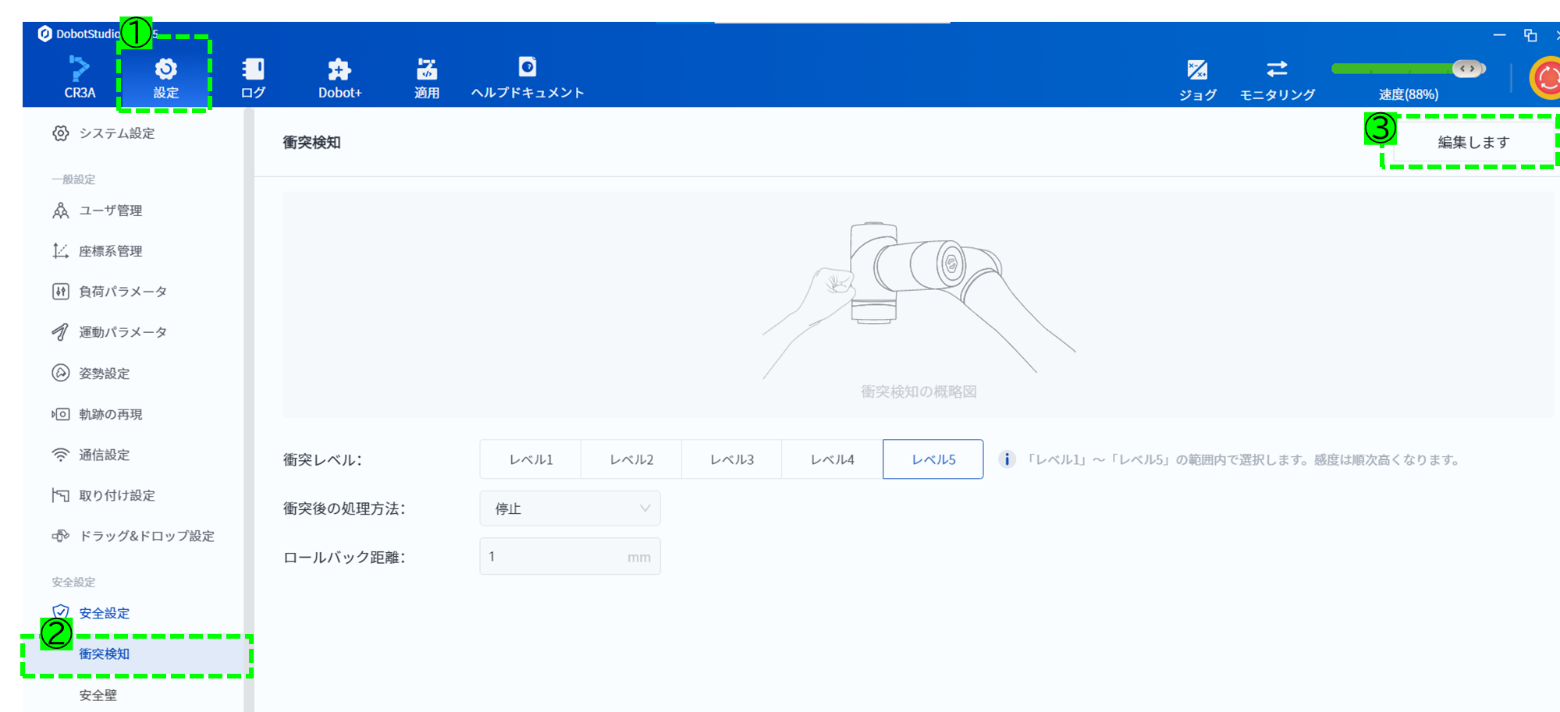
Task: Open システム設定 in the sidebar
Action: (x=116, y=133)
